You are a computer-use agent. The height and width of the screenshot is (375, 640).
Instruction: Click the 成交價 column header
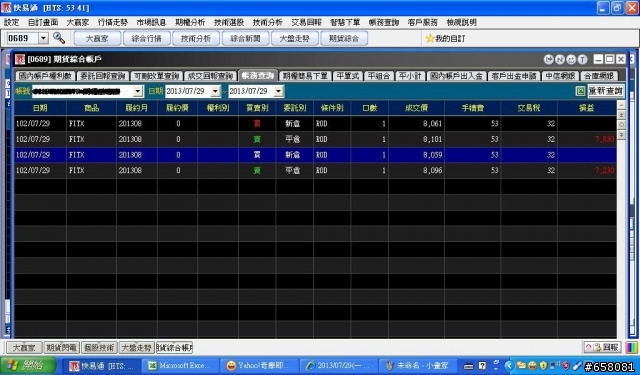tap(416, 108)
